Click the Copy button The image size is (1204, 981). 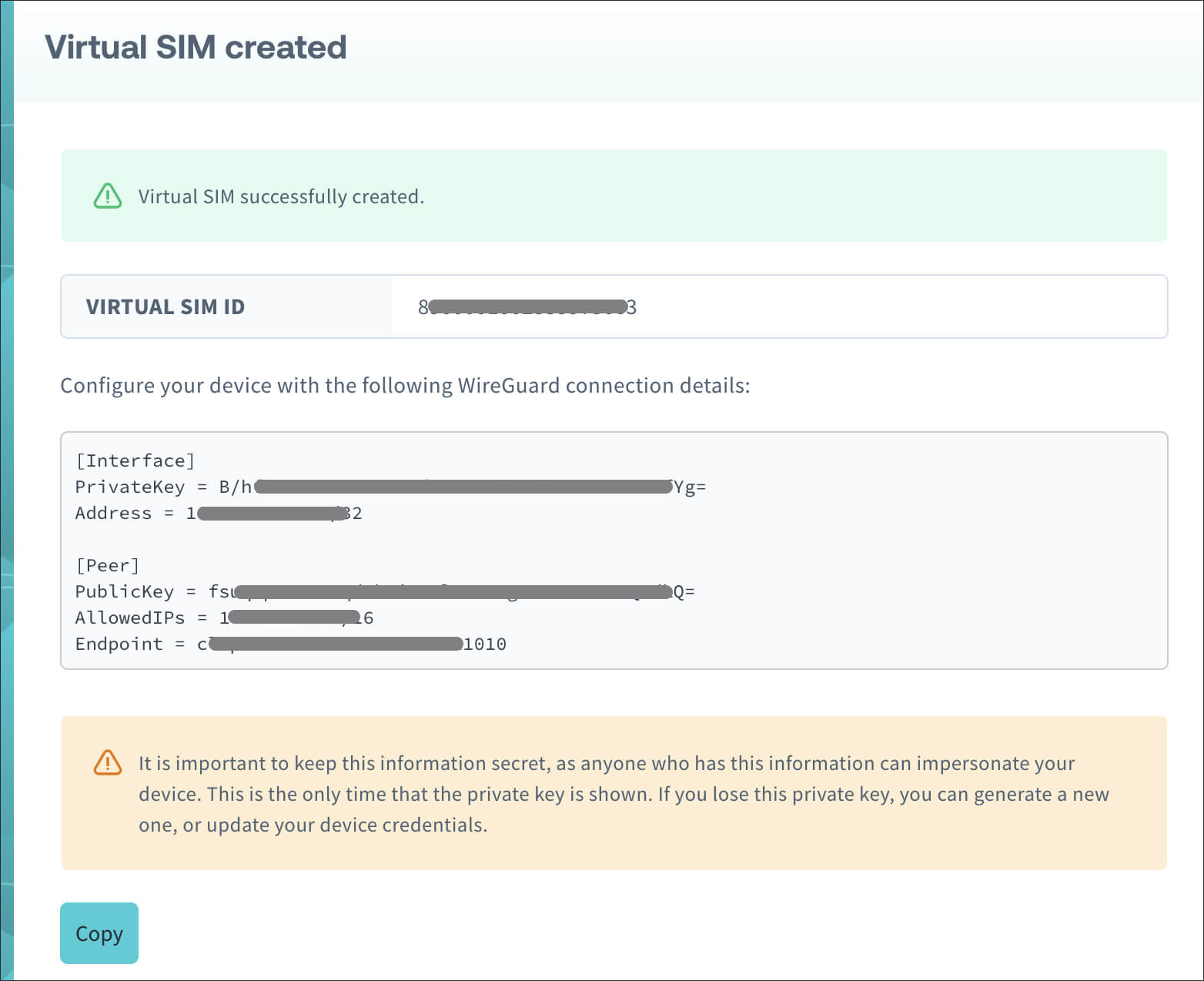click(x=99, y=933)
